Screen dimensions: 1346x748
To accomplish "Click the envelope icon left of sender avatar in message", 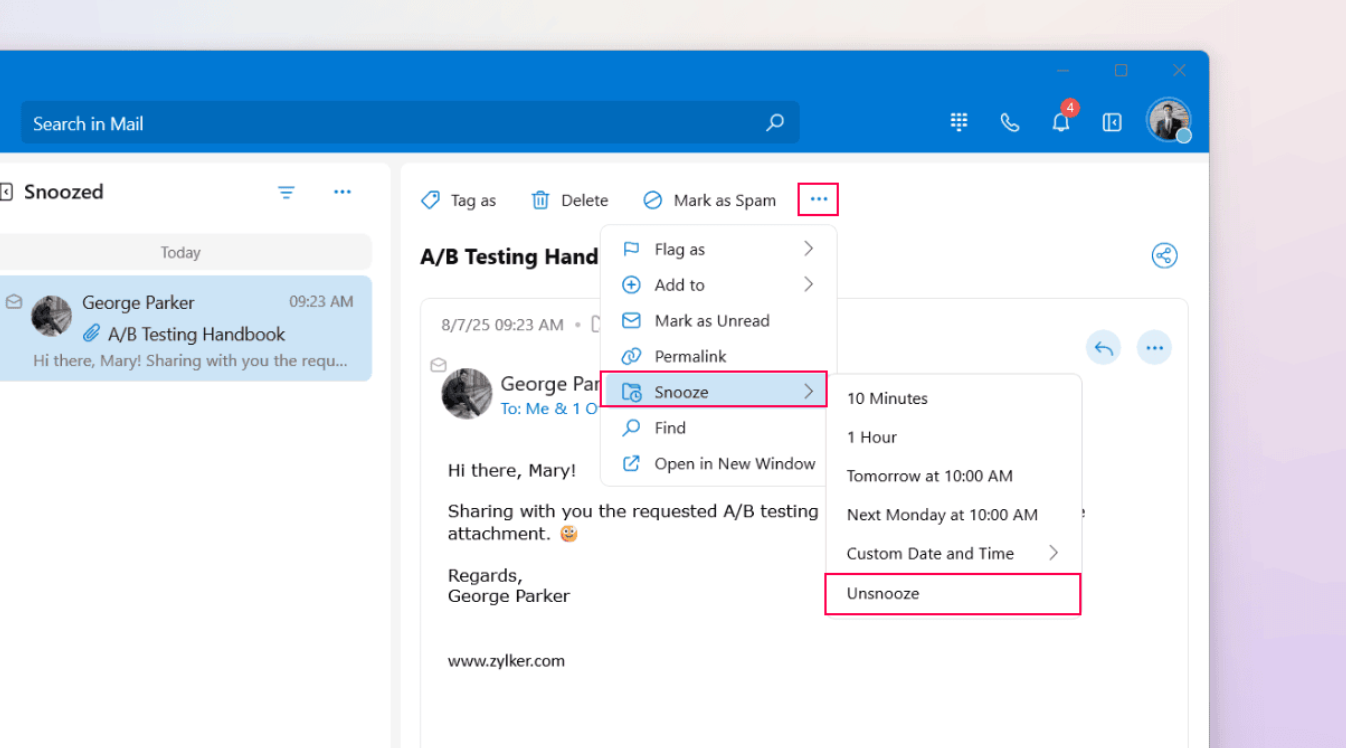I will click(x=438, y=366).
